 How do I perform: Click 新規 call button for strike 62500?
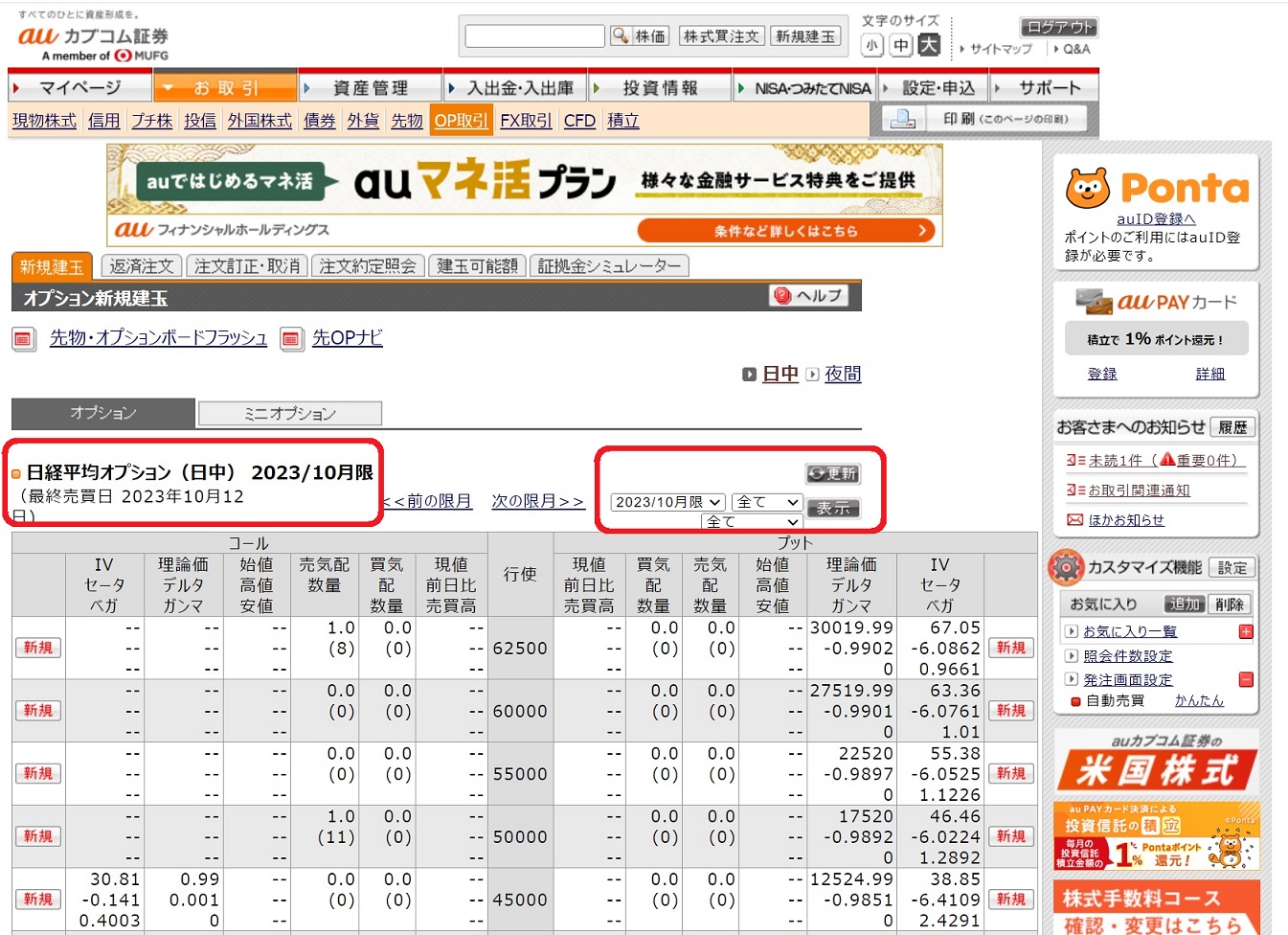[x=38, y=648]
